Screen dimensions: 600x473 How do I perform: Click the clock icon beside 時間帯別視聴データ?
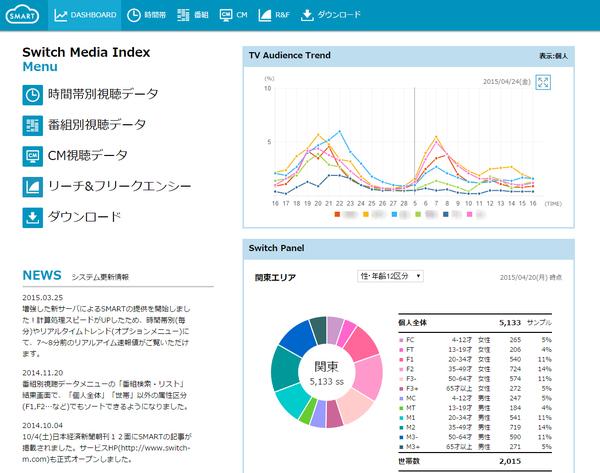[33, 95]
